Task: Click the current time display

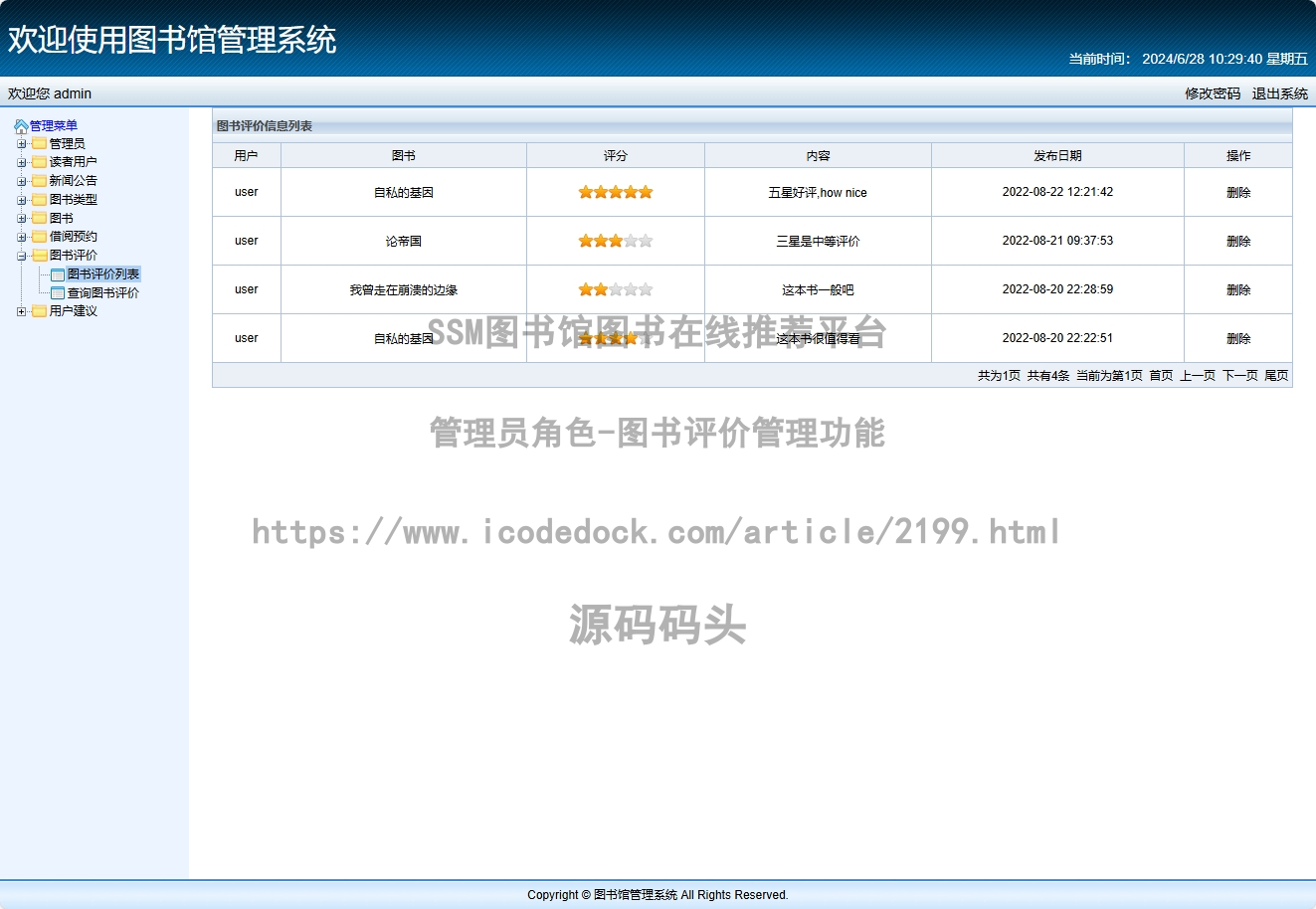Action: pyautogui.click(x=1189, y=59)
